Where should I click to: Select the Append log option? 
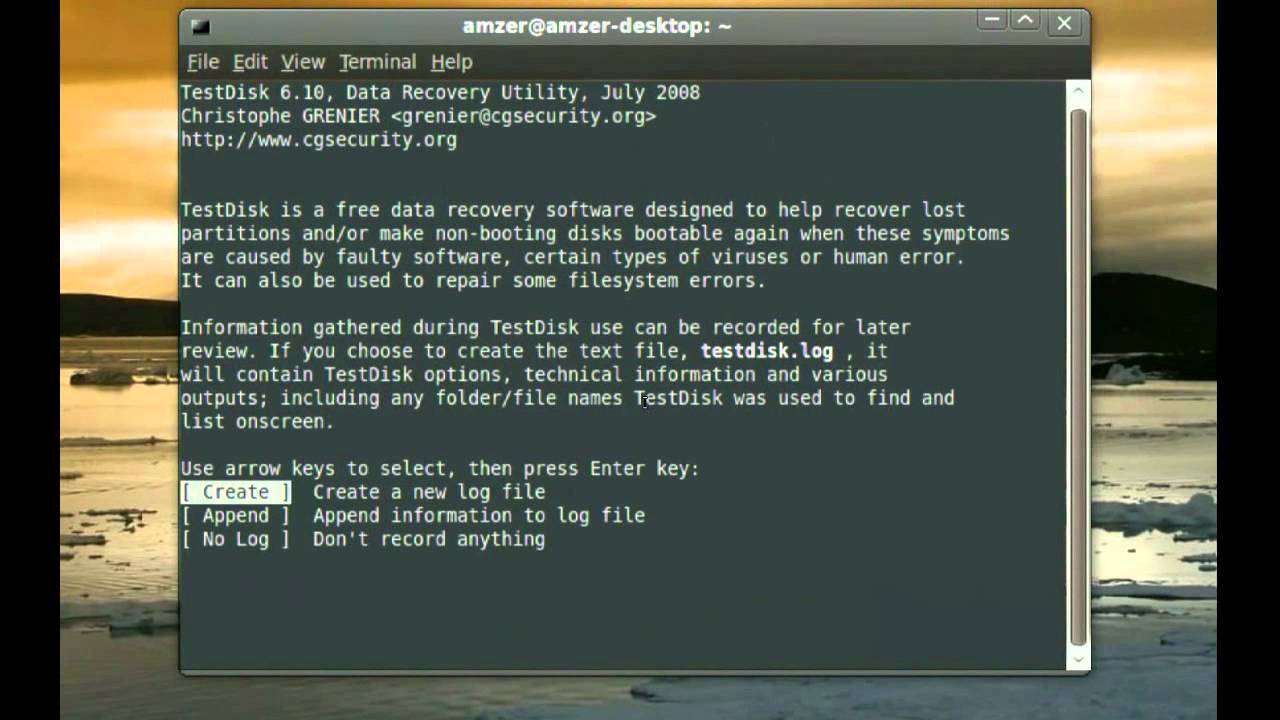[236, 516]
